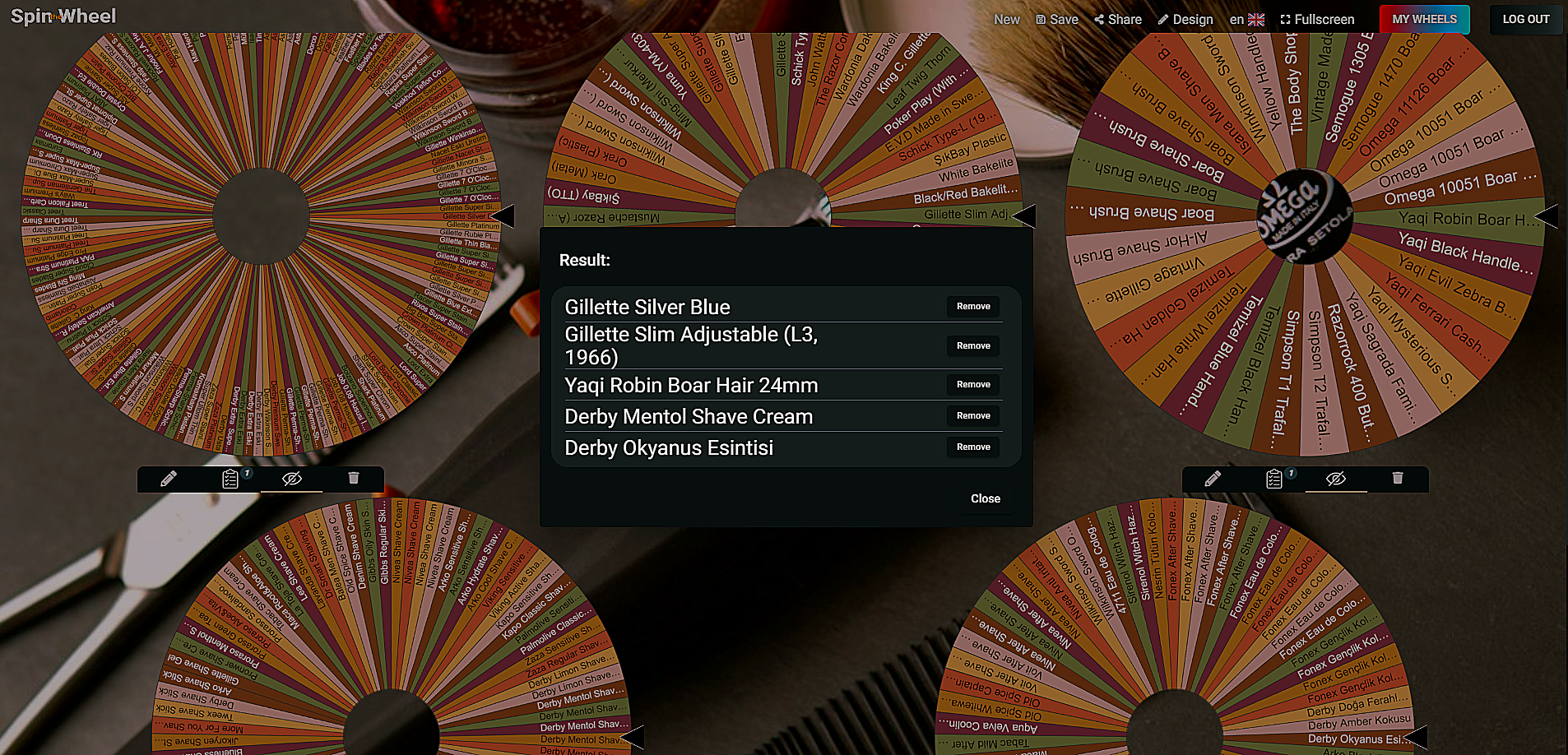
Task: Select 'Gillette Silver Blue' result text
Action: pos(647,307)
